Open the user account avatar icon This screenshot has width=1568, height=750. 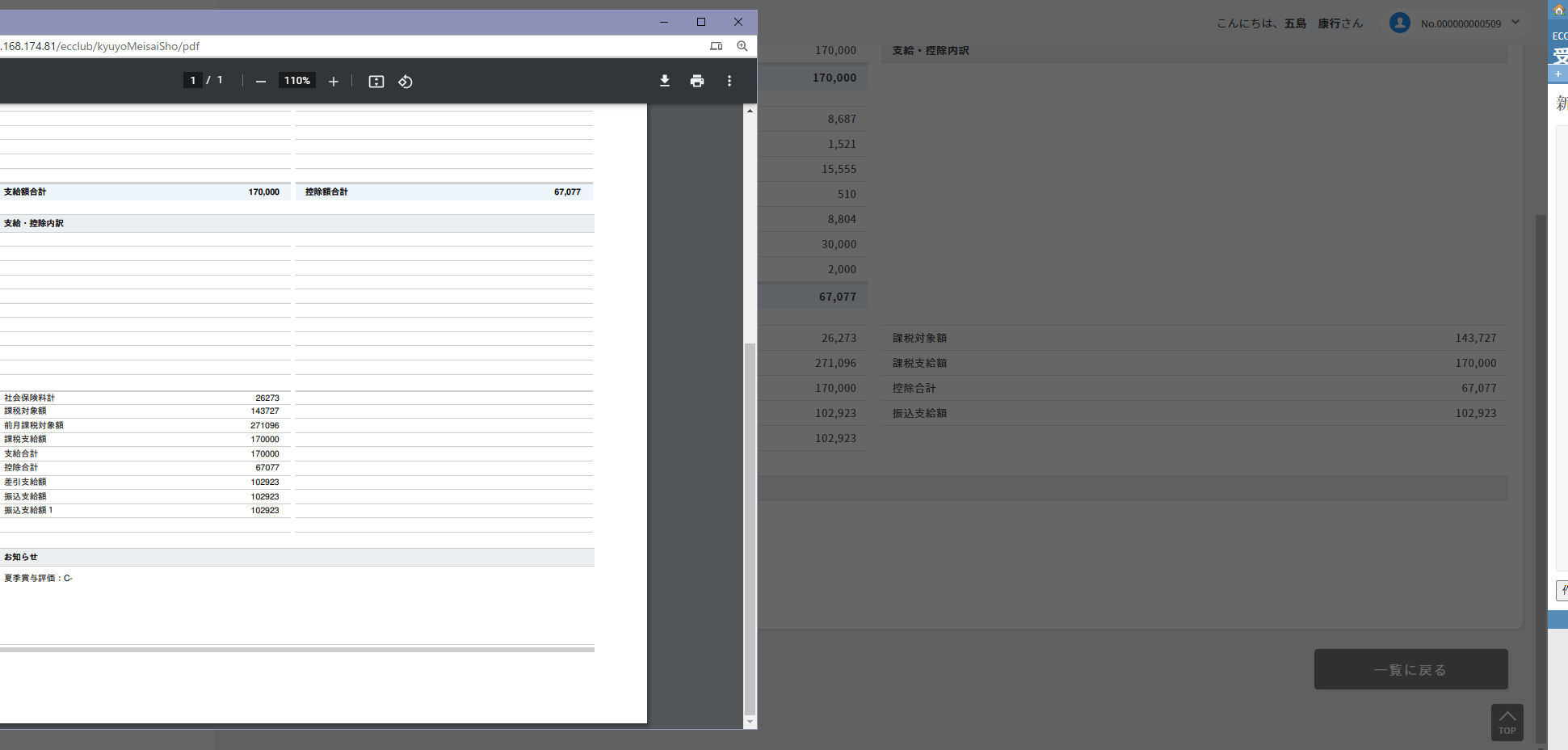coord(1400,23)
